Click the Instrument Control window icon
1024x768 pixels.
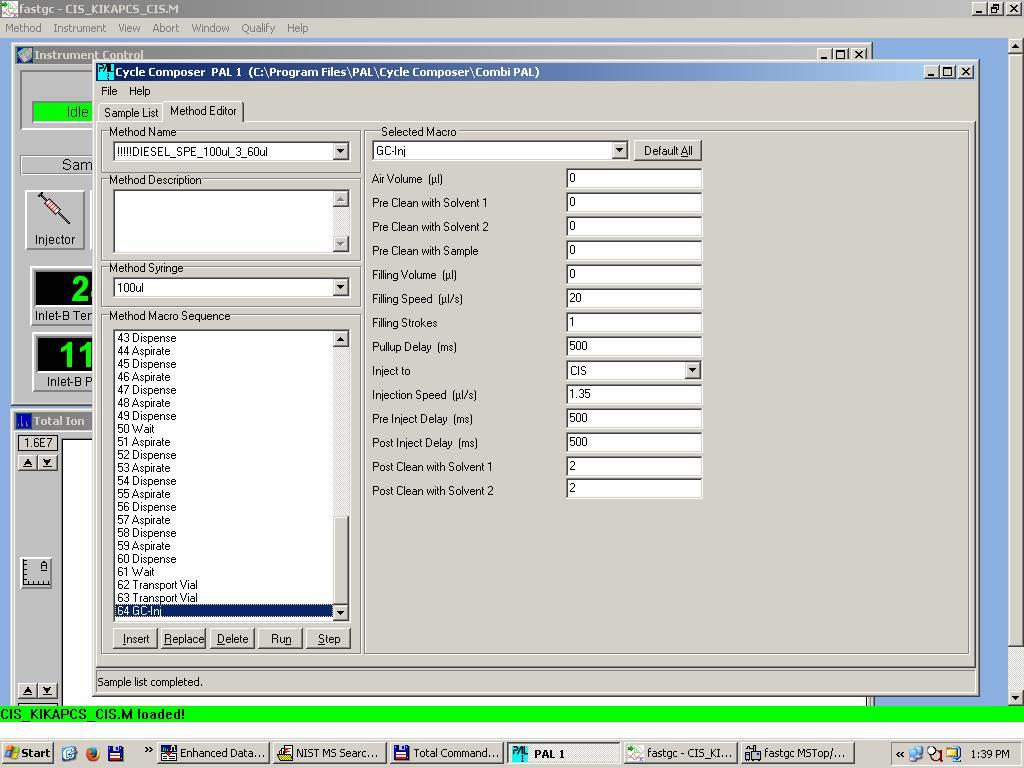point(24,55)
